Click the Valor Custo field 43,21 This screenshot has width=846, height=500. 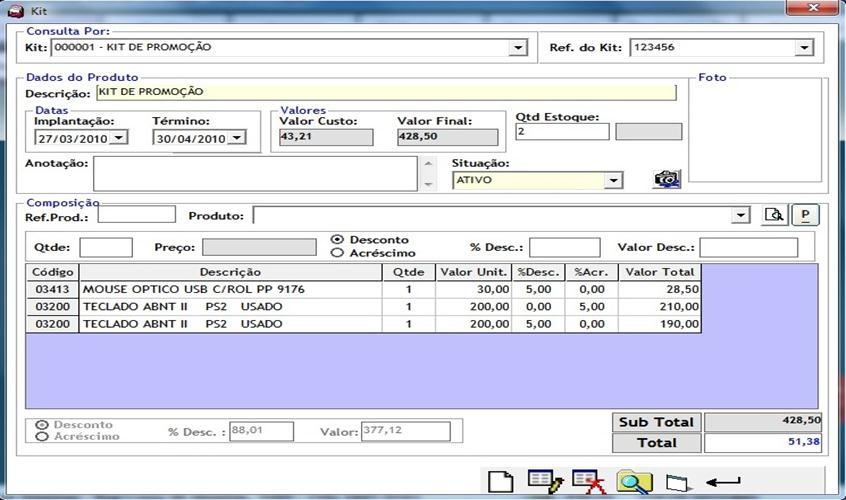click(326, 137)
